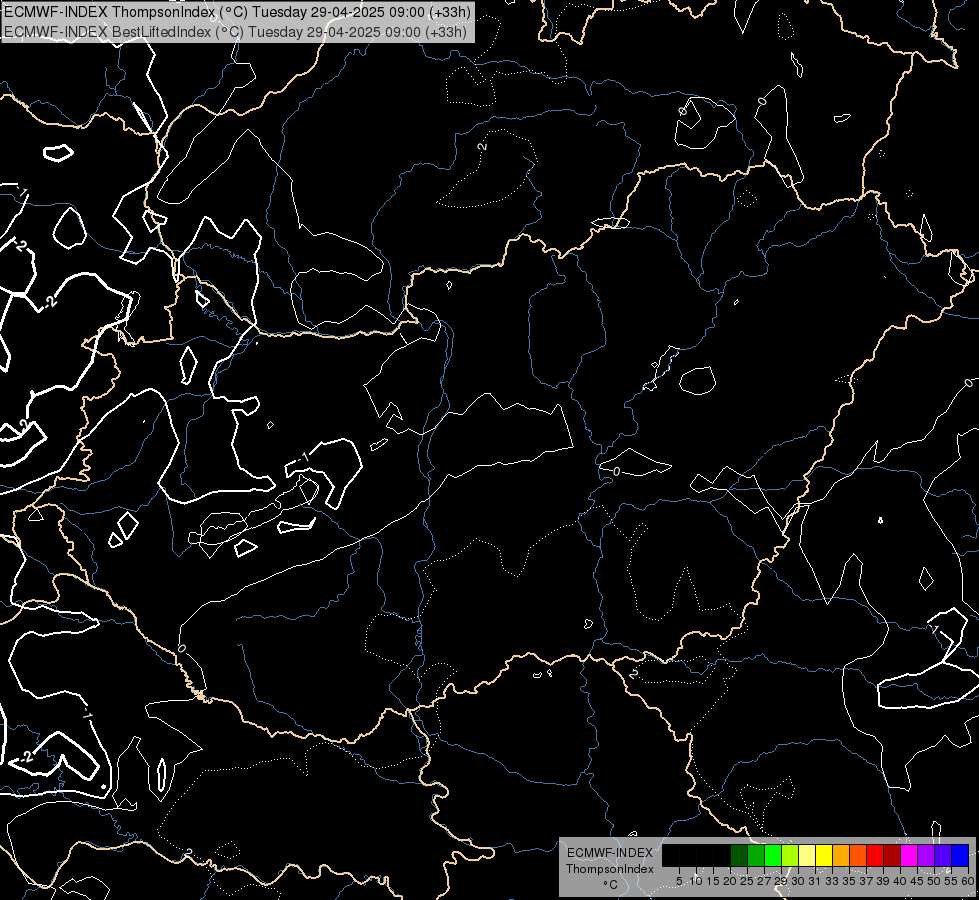Choose the orange 33–35 legend swatch

point(841,855)
